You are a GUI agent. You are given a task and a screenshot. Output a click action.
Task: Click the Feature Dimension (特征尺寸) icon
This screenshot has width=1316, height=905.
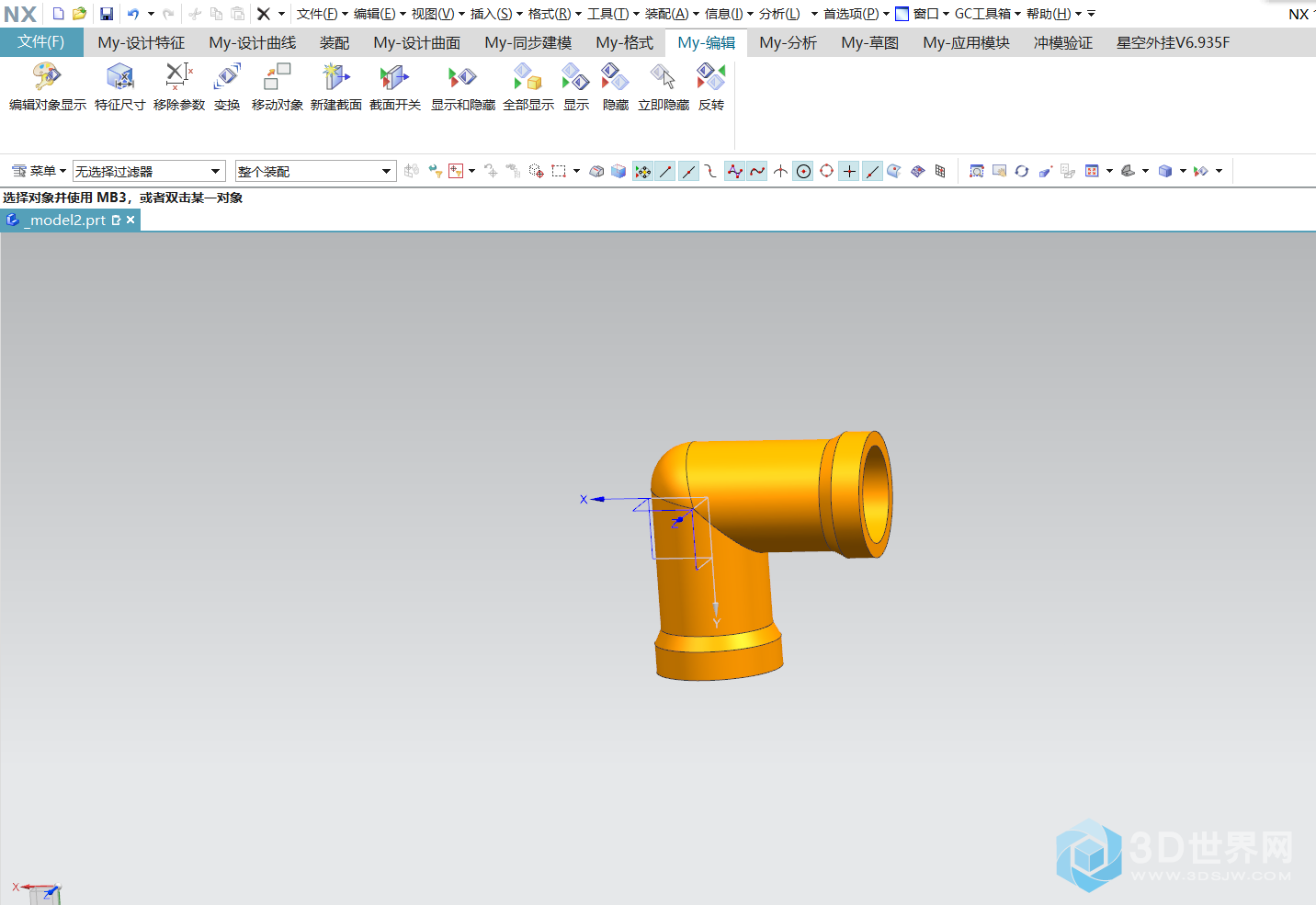pyautogui.click(x=119, y=85)
